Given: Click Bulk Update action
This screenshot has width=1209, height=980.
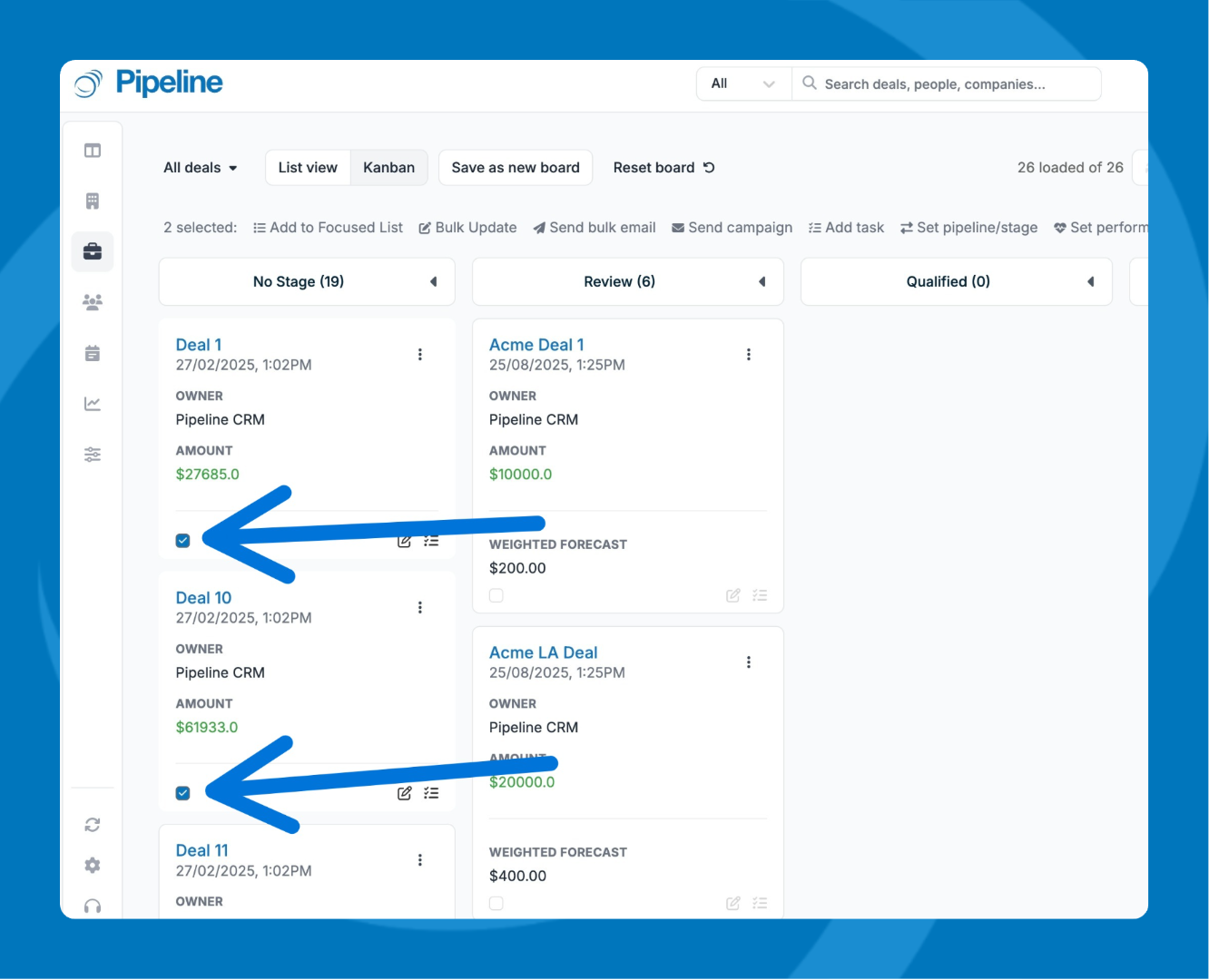Looking at the screenshot, I should (467, 228).
